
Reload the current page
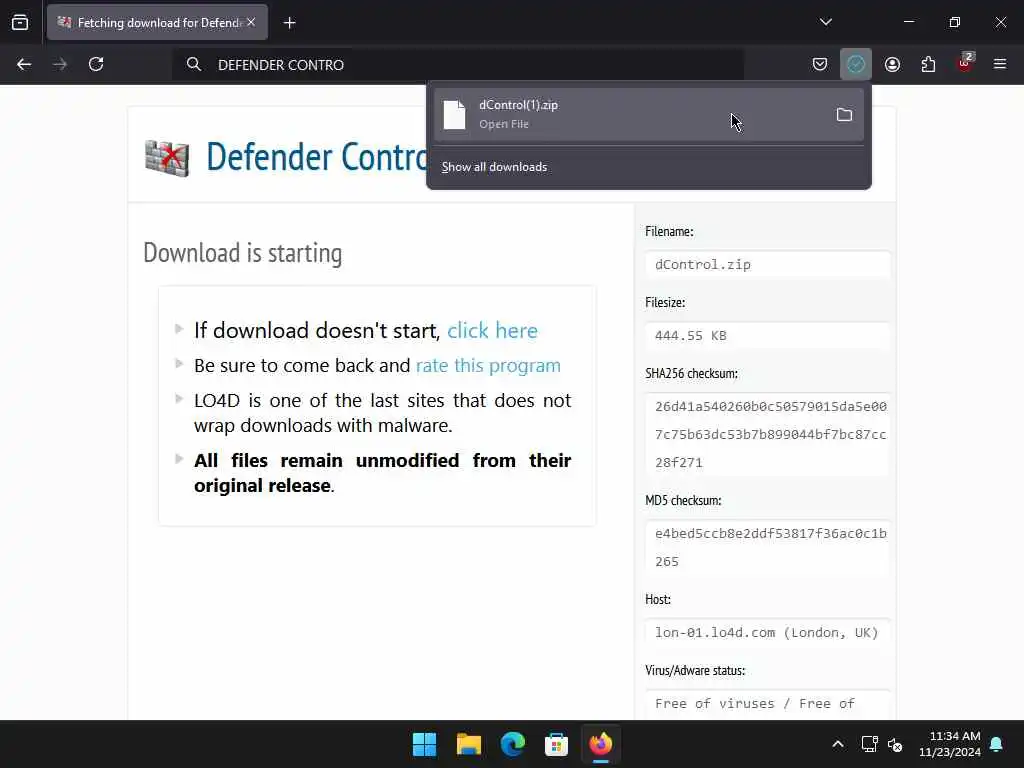(x=96, y=64)
